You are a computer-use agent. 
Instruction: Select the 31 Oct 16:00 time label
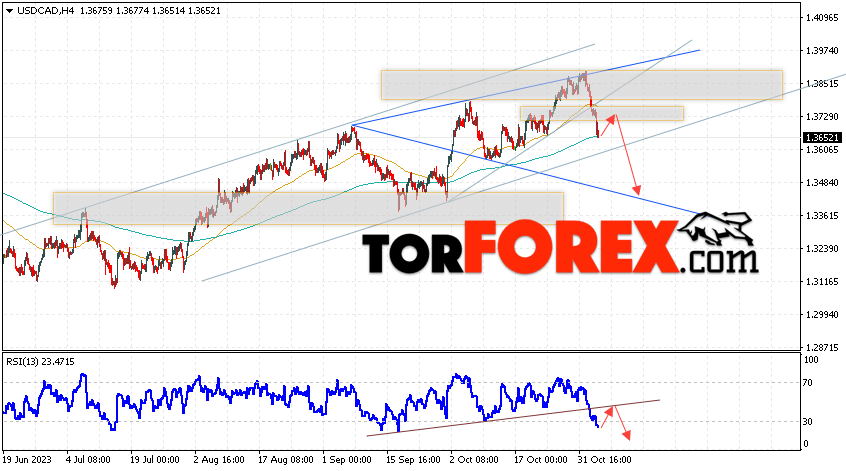(605, 460)
